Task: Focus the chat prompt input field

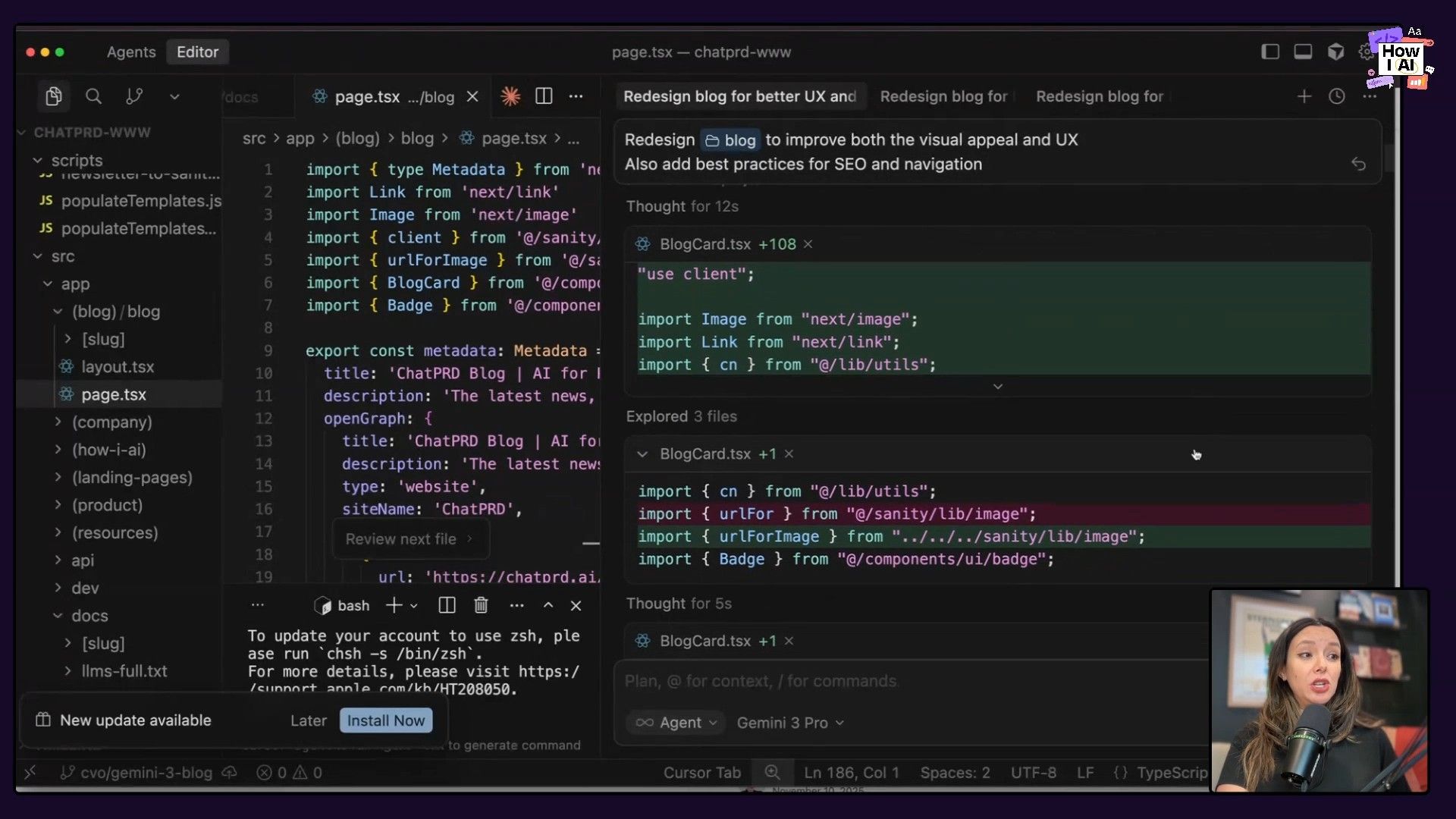Action: [910, 681]
